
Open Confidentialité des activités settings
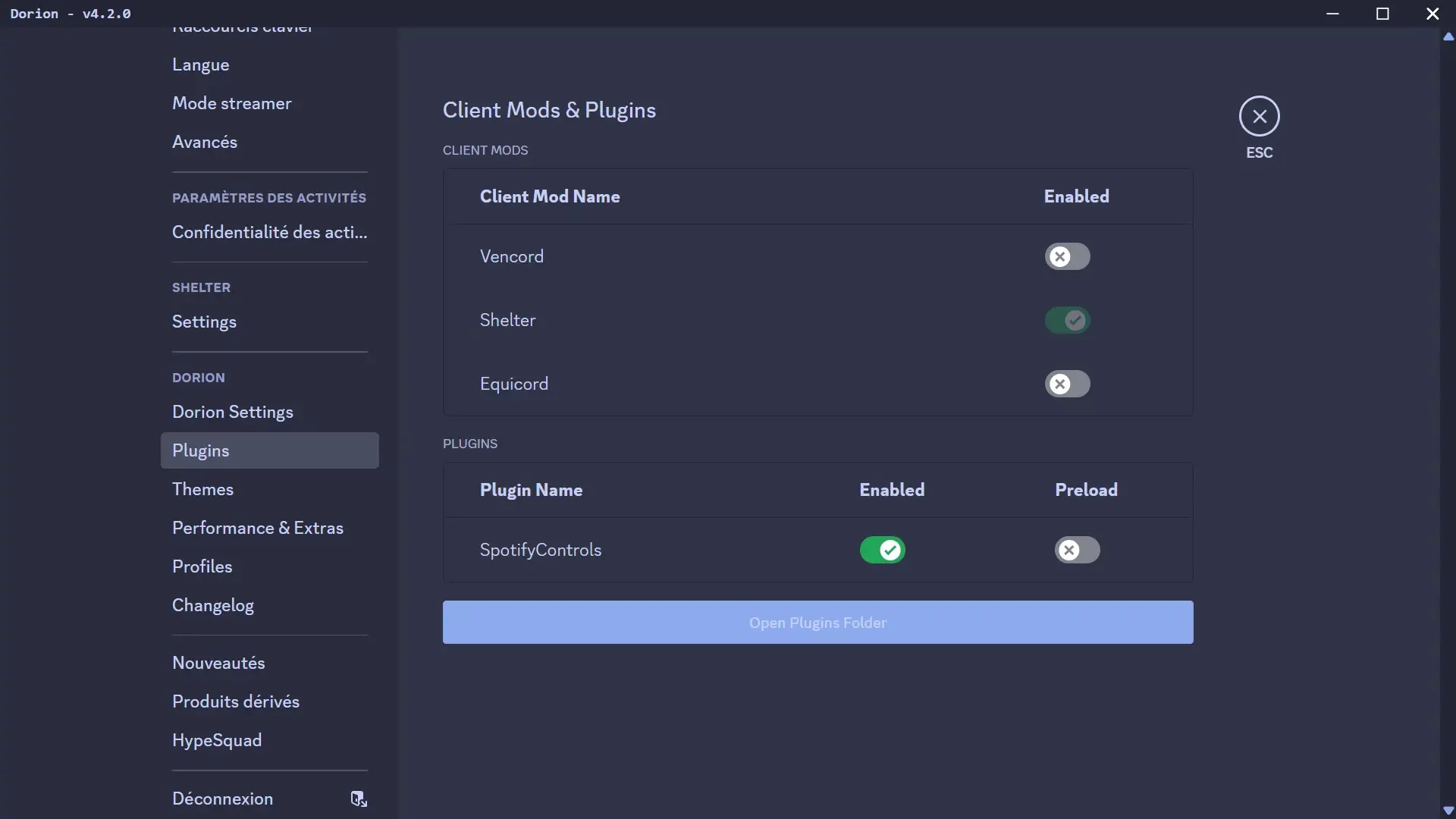269,232
